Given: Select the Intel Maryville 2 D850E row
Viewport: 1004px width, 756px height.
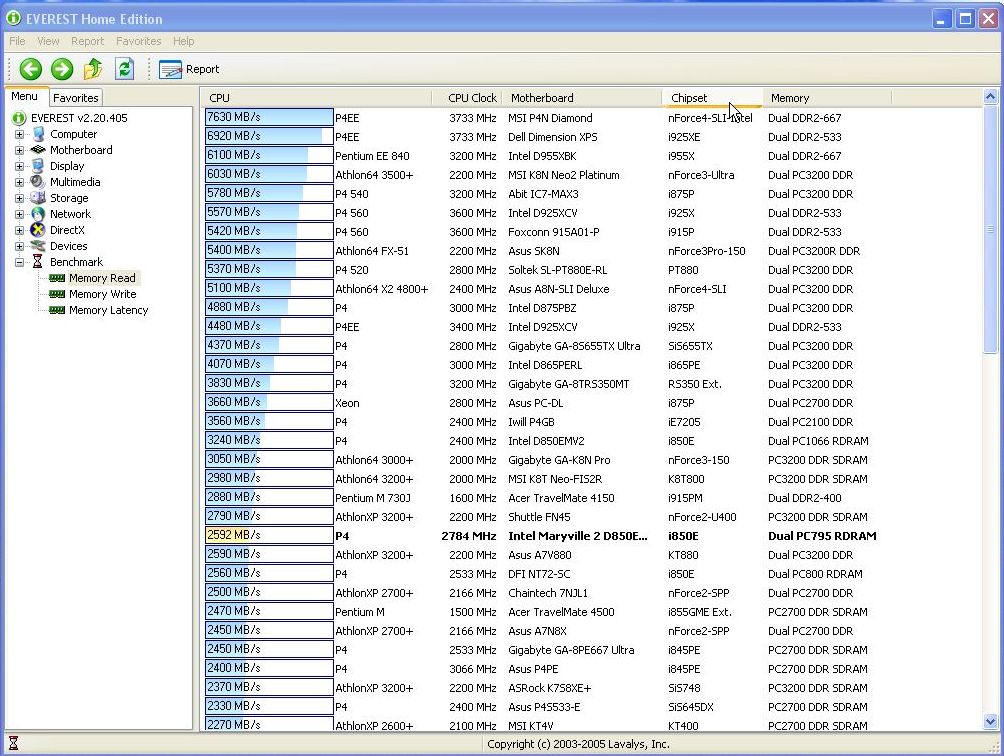Looking at the screenshot, I should (x=592, y=536).
